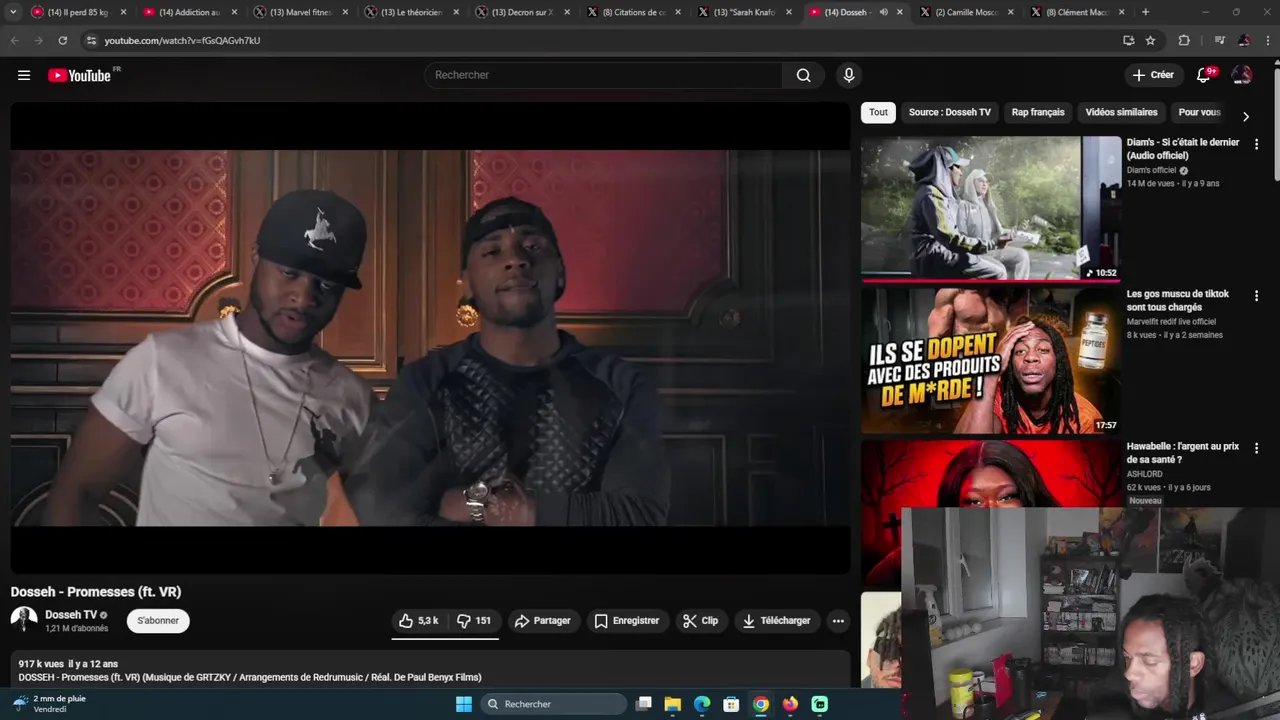Open Task View on taskbar

point(644,704)
